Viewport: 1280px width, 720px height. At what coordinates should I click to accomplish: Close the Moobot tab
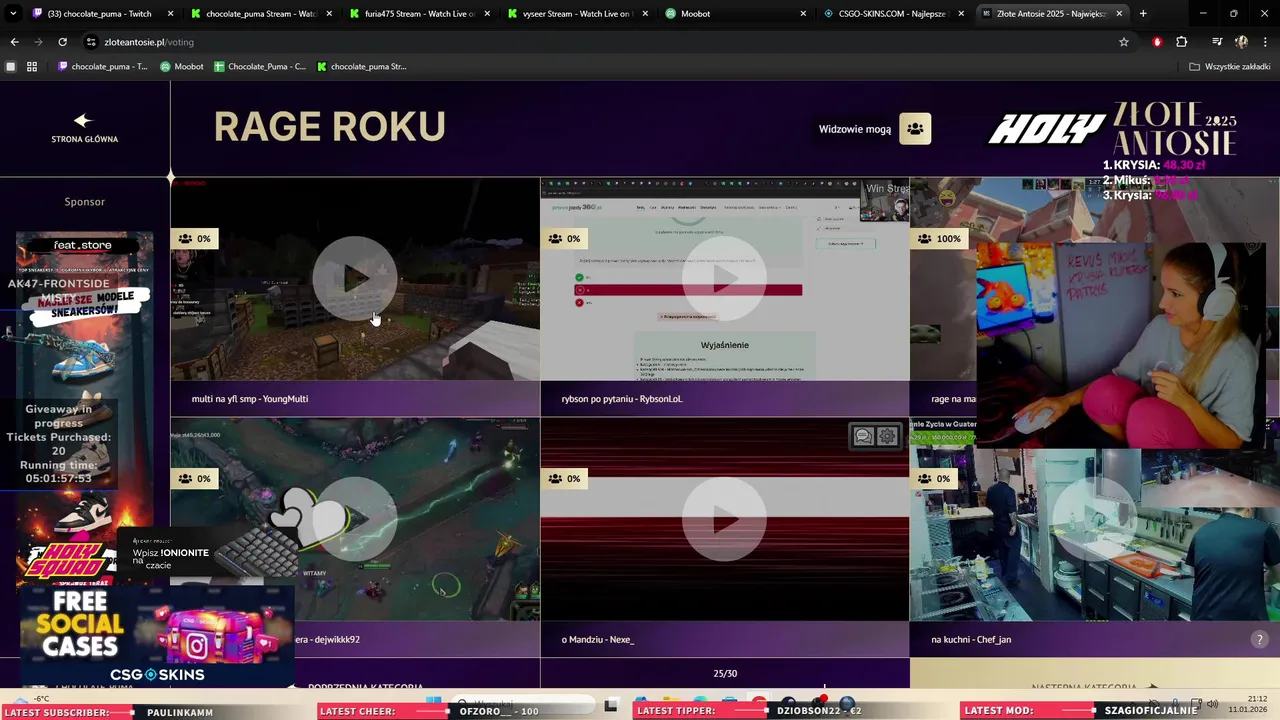(803, 14)
